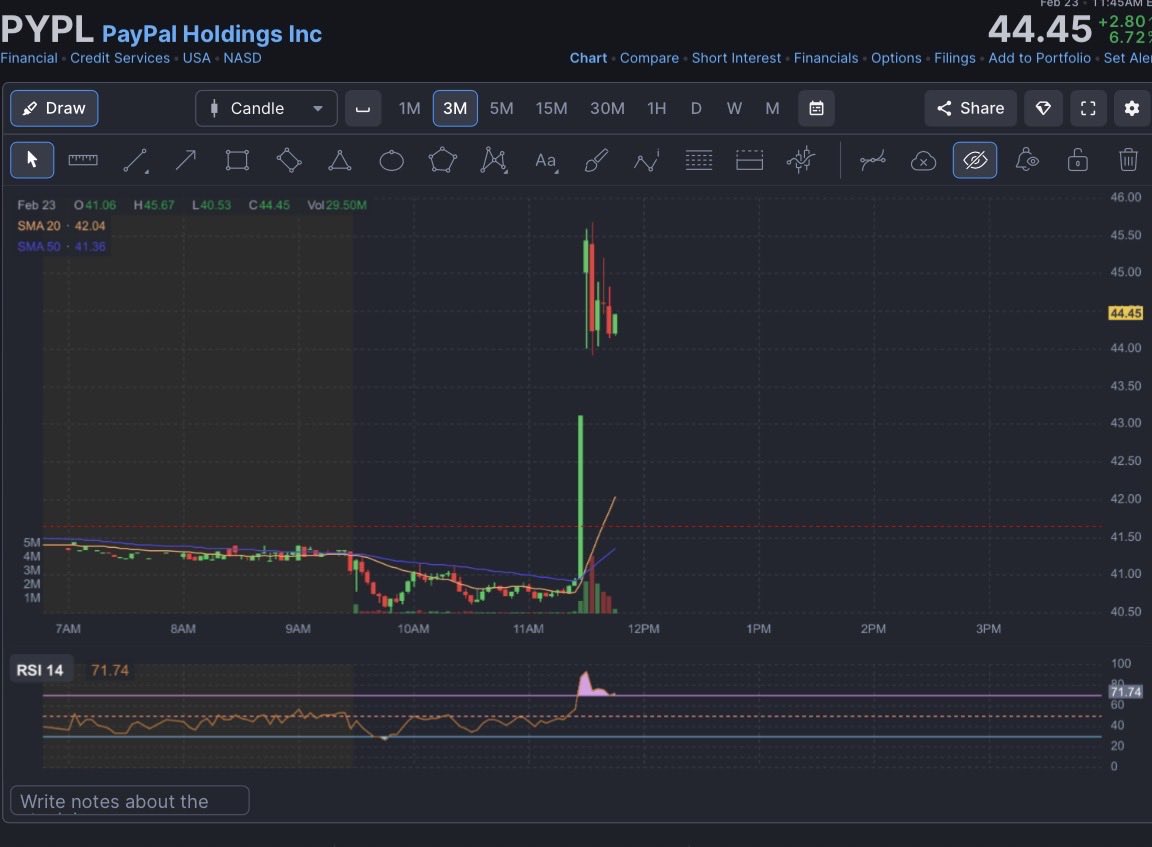Select the arrow drawing tool
1152x847 pixels.
[186, 160]
